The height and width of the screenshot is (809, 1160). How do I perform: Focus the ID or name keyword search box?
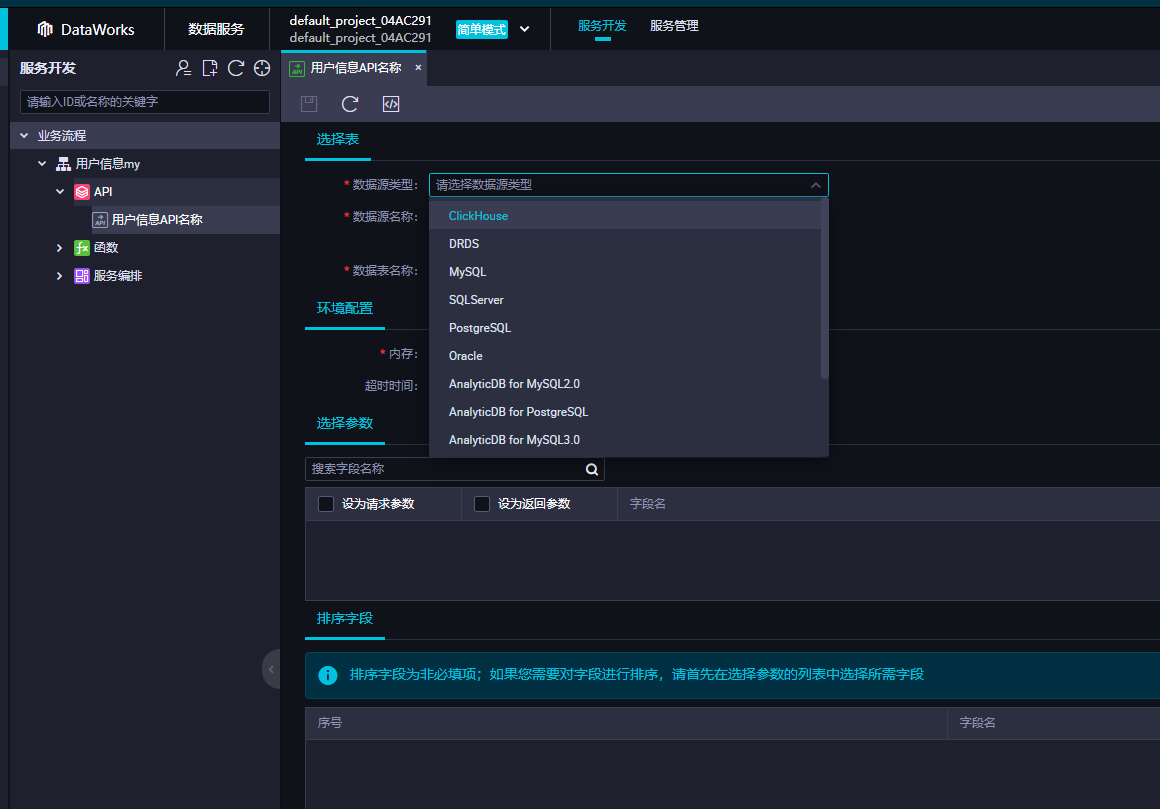pyautogui.click(x=145, y=102)
